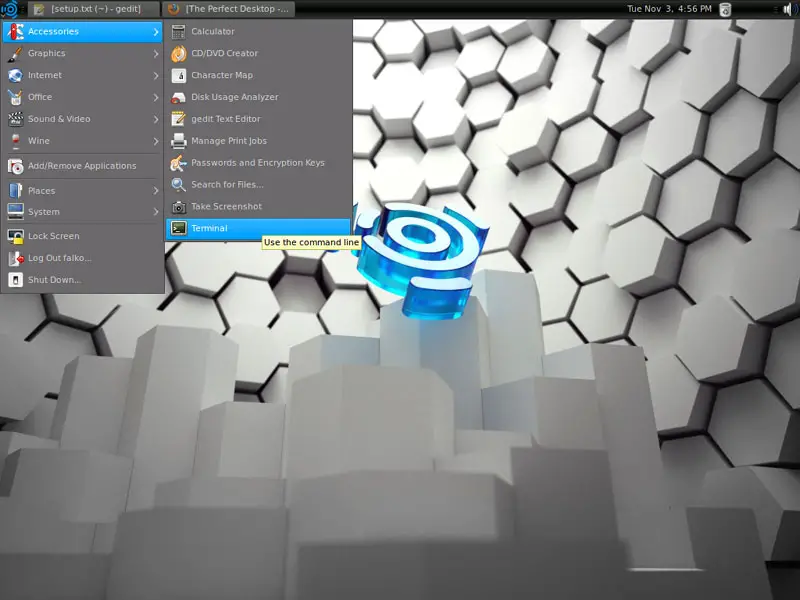This screenshot has width=800, height=600.
Task: Click the Office category icon
Action: point(15,97)
